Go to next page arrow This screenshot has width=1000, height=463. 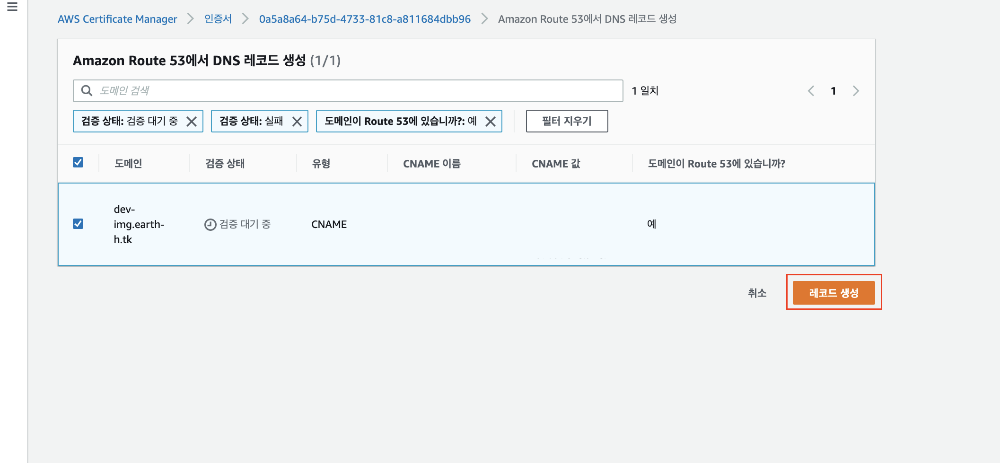coord(856,91)
